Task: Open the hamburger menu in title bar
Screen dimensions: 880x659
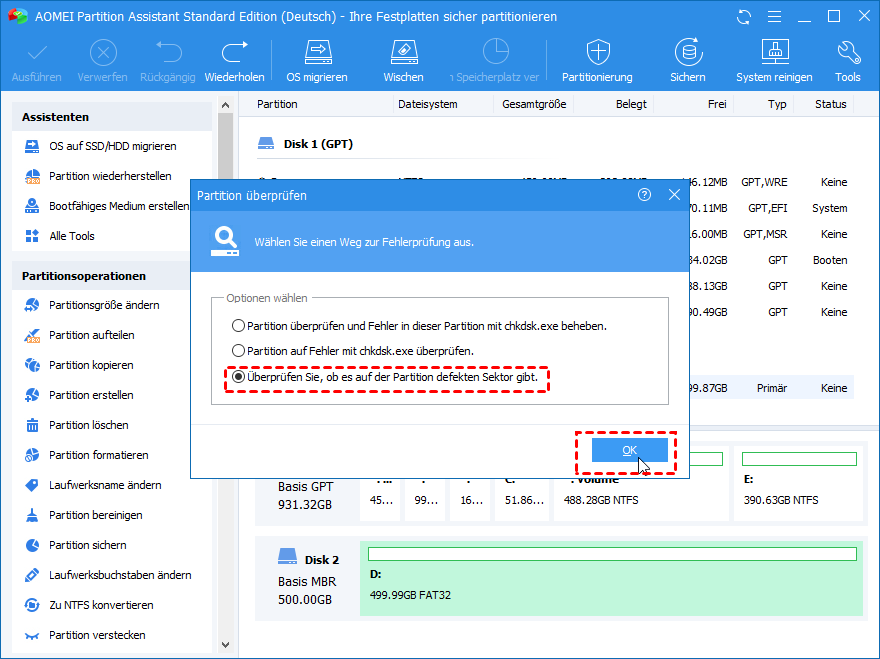Action: coord(774,17)
